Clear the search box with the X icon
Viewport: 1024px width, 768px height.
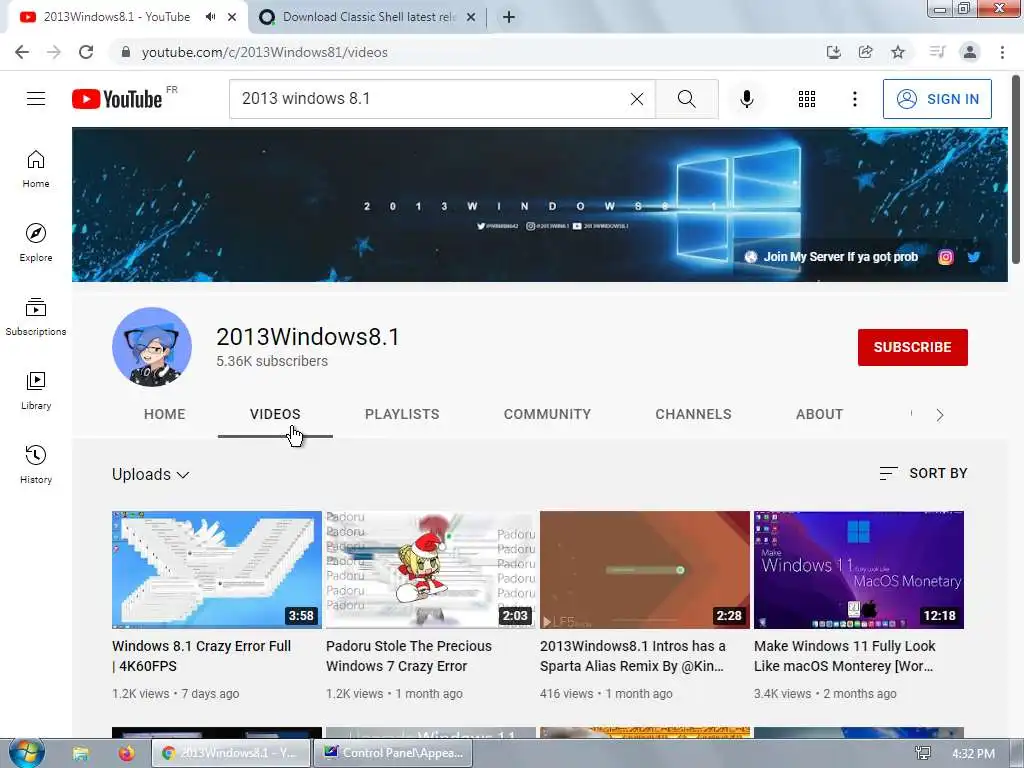click(637, 99)
